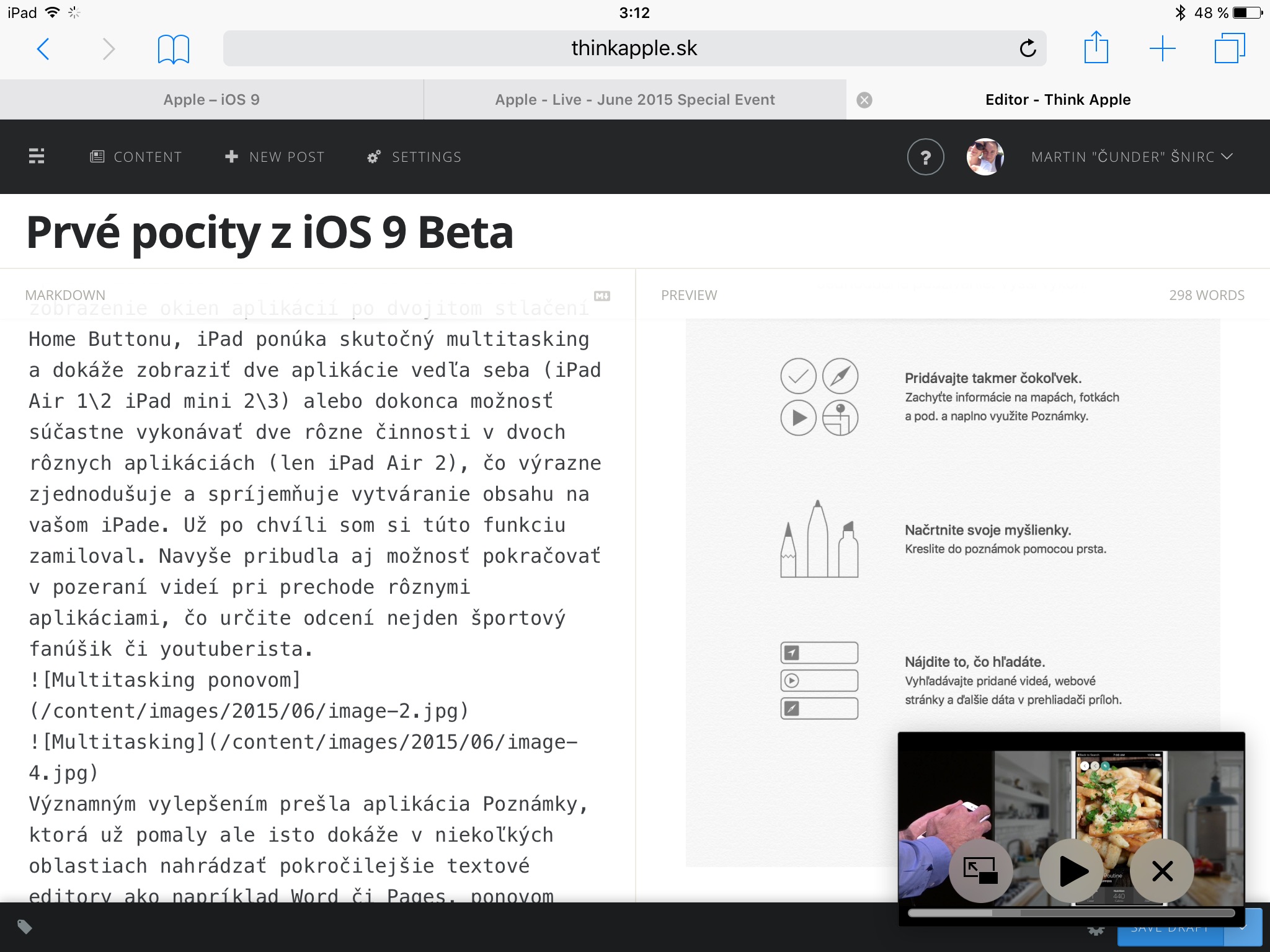This screenshot has height=952, width=1270.
Task: Click the preview image of Notes features
Action: pyautogui.click(x=952, y=592)
